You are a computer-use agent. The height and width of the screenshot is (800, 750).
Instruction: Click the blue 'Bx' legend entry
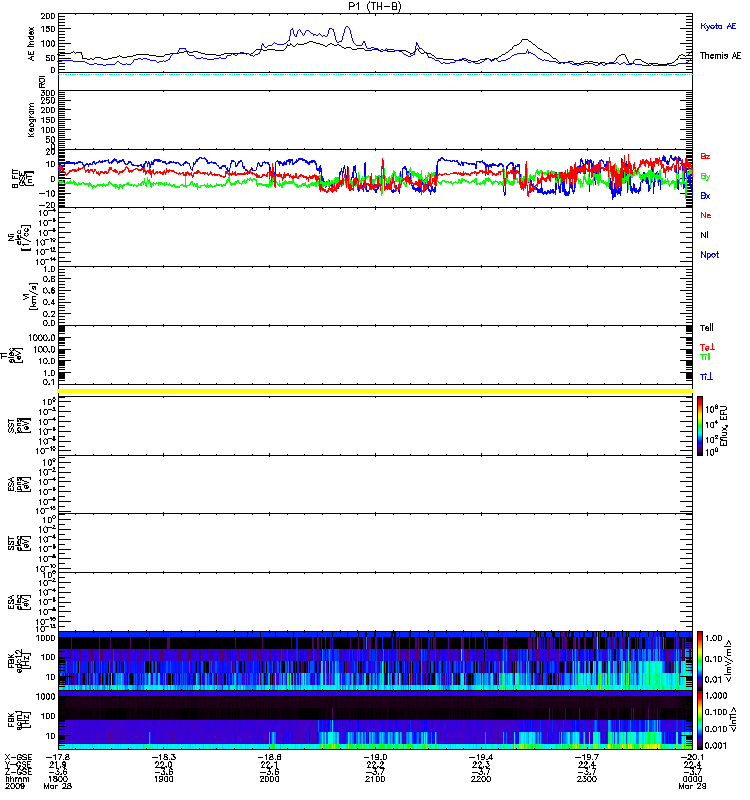click(705, 195)
